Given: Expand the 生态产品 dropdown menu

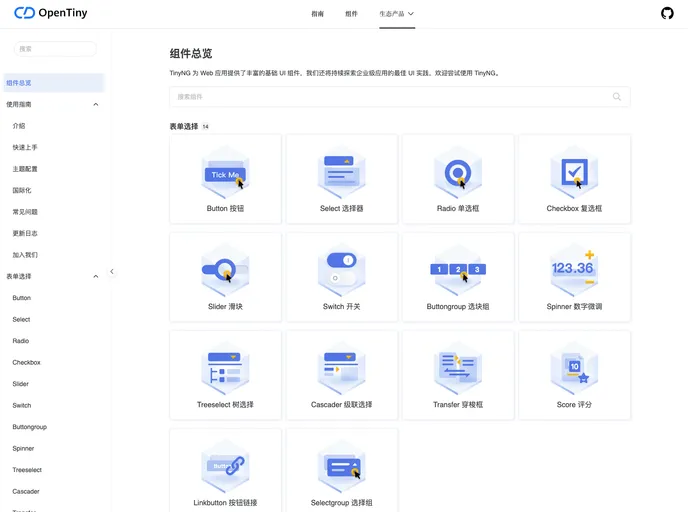Looking at the screenshot, I should [x=397, y=14].
